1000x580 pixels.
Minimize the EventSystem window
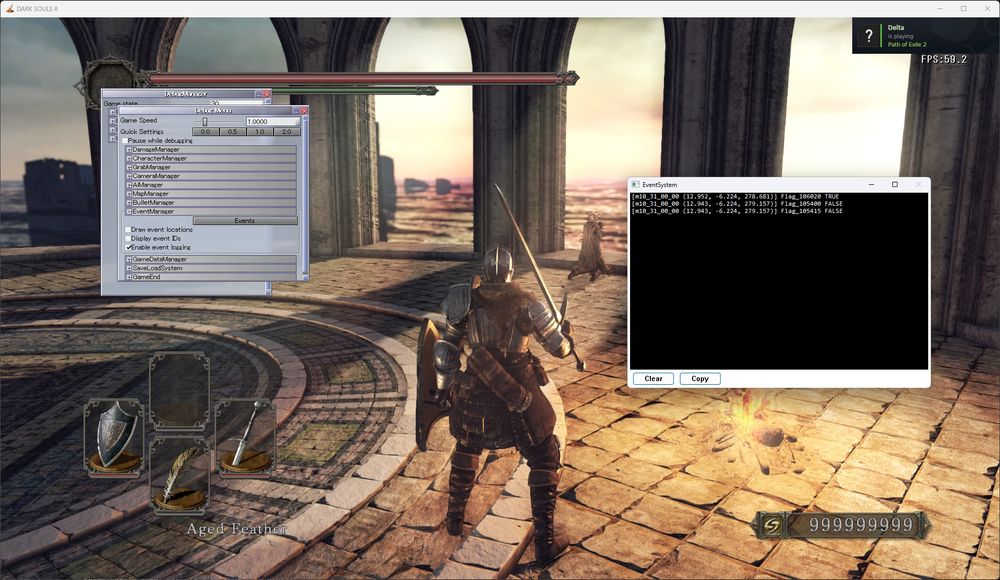pyautogui.click(x=871, y=184)
